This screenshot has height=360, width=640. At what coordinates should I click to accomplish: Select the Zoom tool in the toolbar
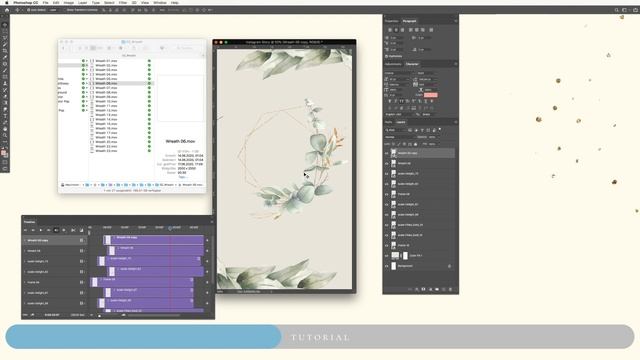pyautogui.click(x=5, y=136)
